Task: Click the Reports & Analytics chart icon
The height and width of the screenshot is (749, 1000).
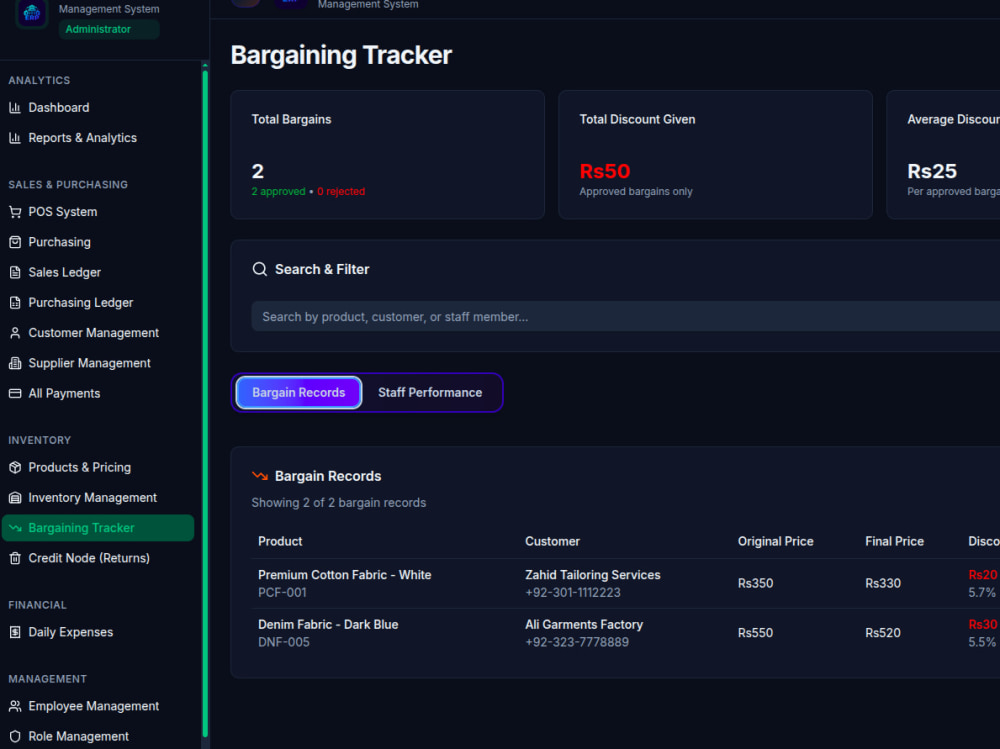Action: (x=15, y=138)
